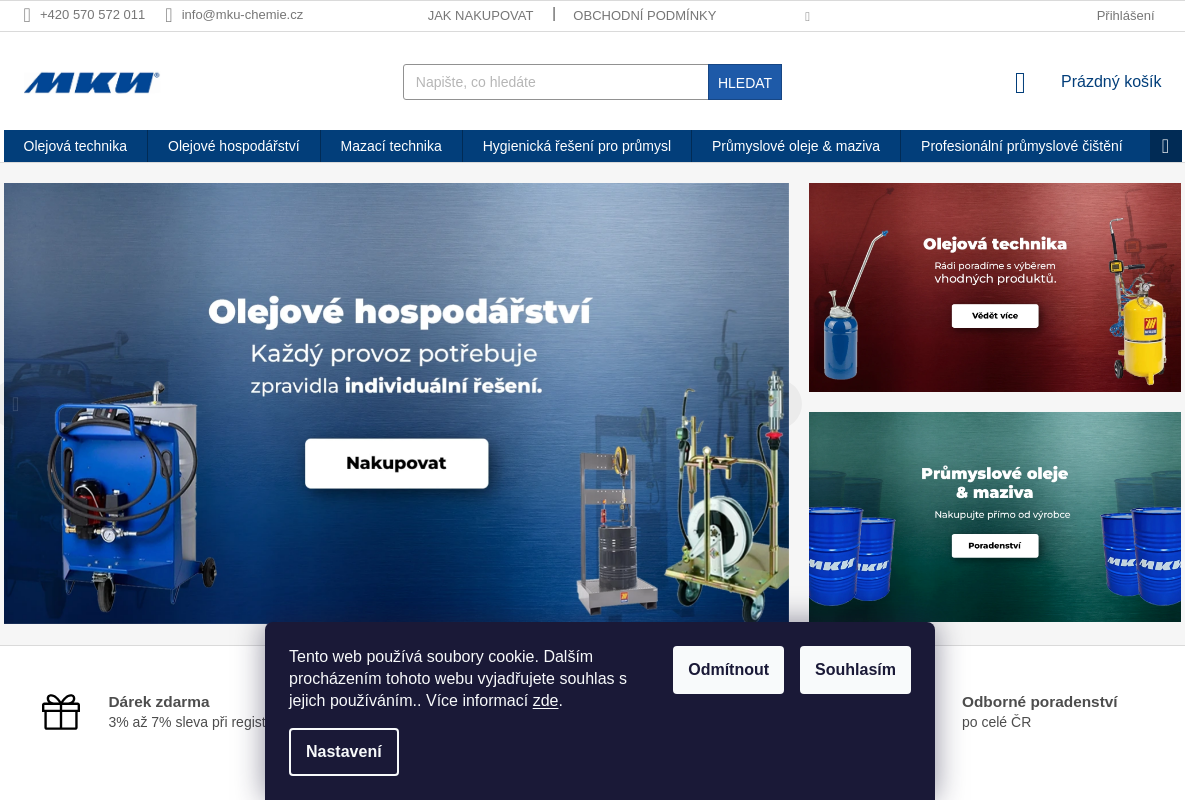The height and width of the screenshot is (800, 1200).
Task: Click the phone icon in the top bar
Action: [26, 15]
